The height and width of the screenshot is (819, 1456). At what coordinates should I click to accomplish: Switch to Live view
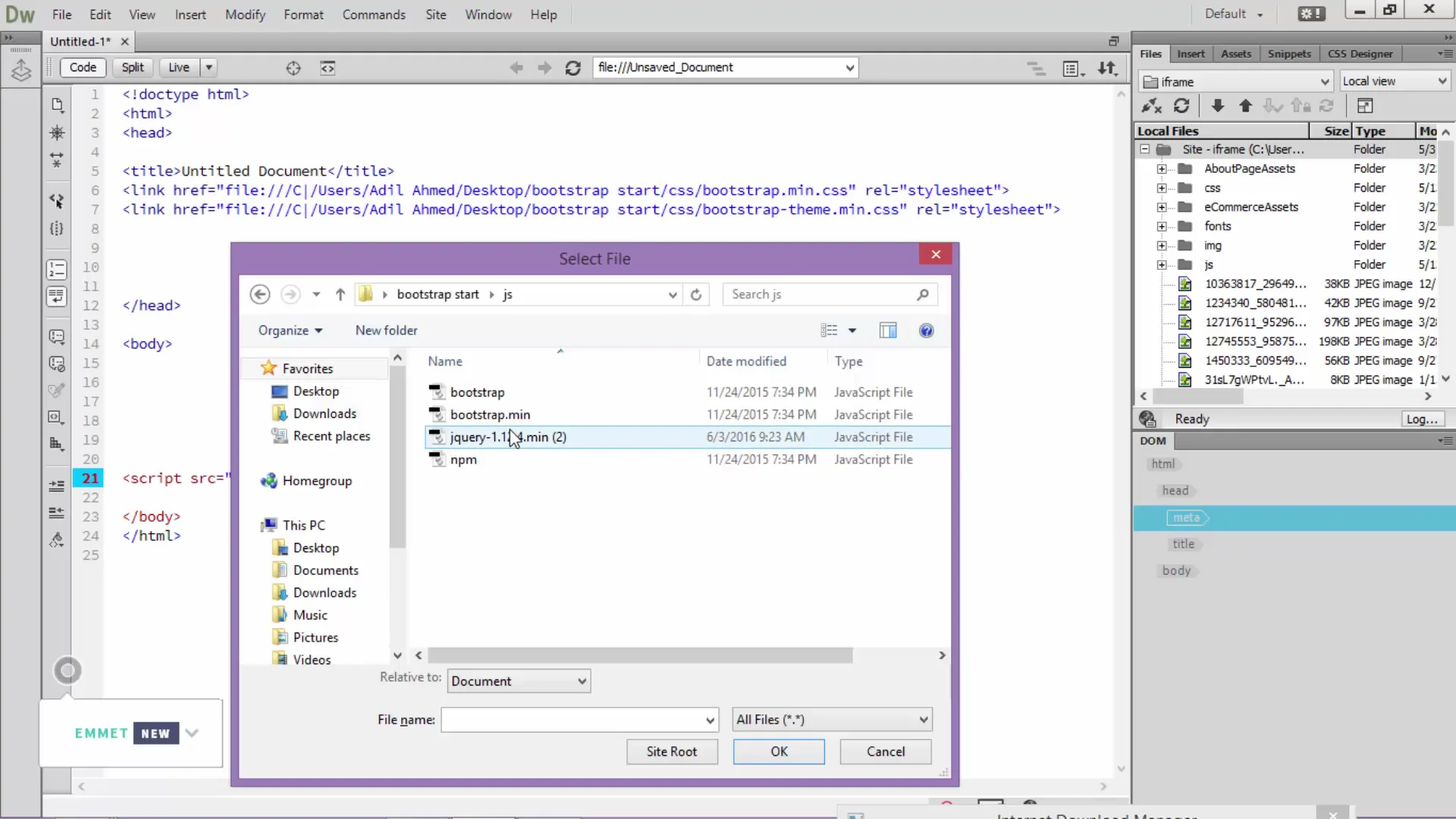179,67
